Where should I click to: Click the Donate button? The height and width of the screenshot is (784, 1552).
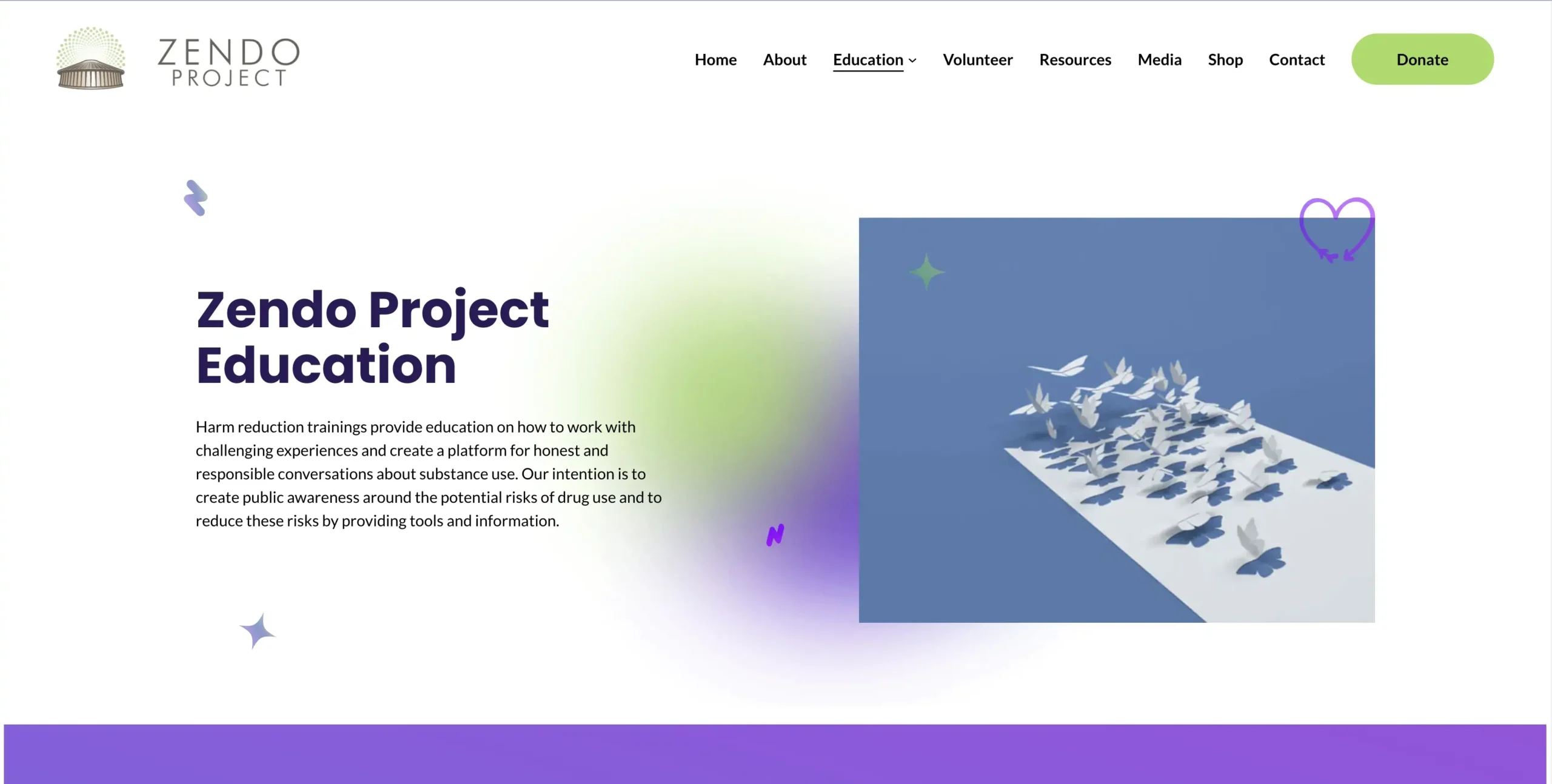click(1422, 59)
